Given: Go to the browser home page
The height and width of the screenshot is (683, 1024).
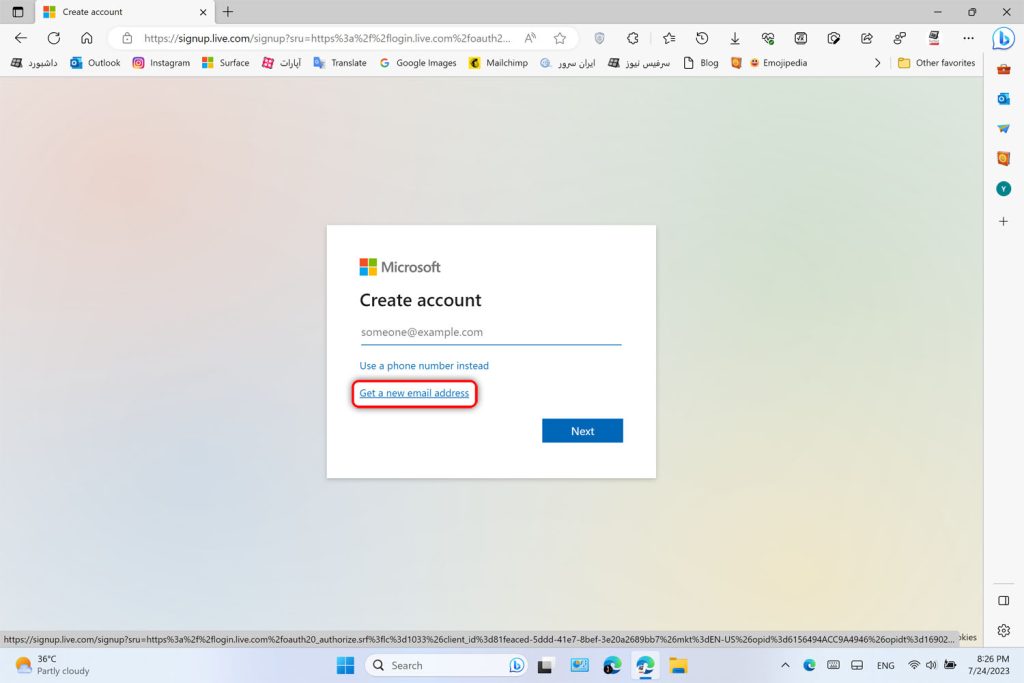Looking at the screenshot, I should (87, 38).
